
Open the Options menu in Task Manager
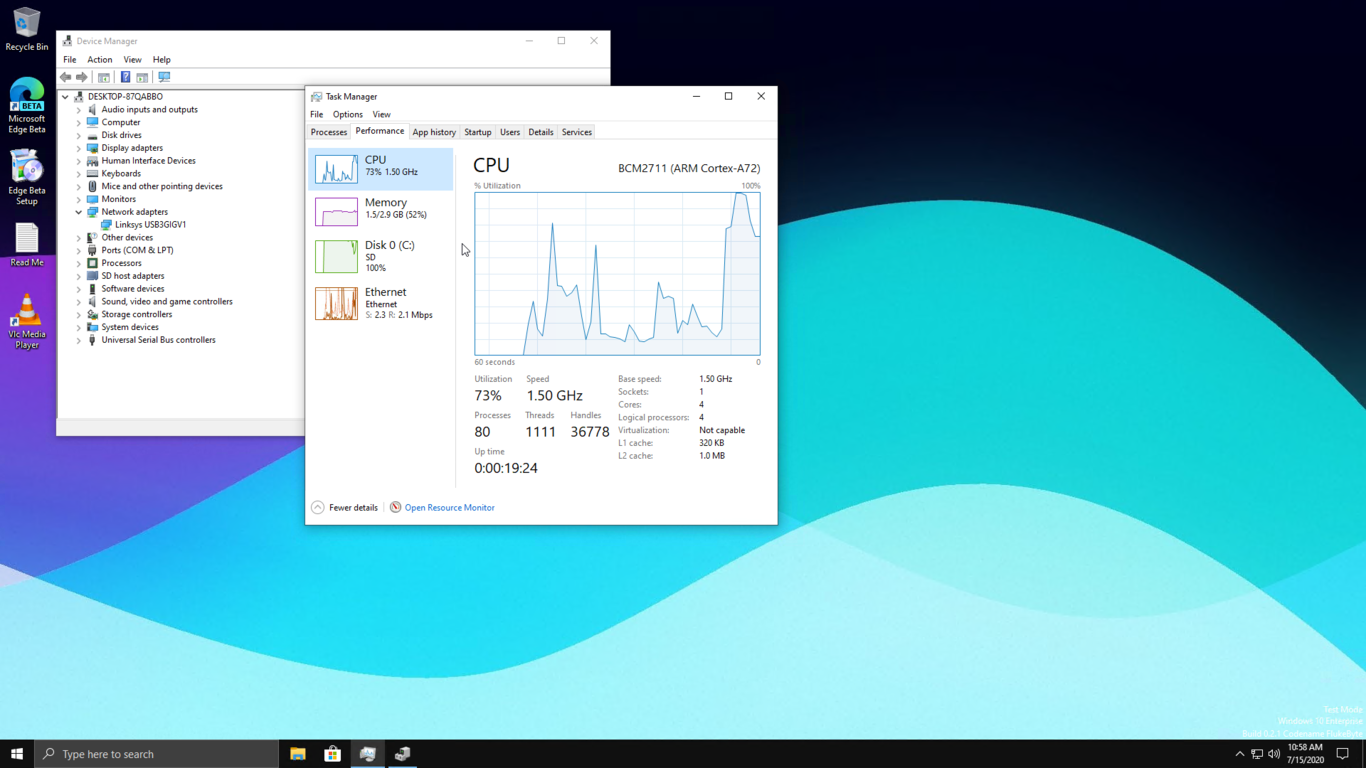[x=347, y=114]
